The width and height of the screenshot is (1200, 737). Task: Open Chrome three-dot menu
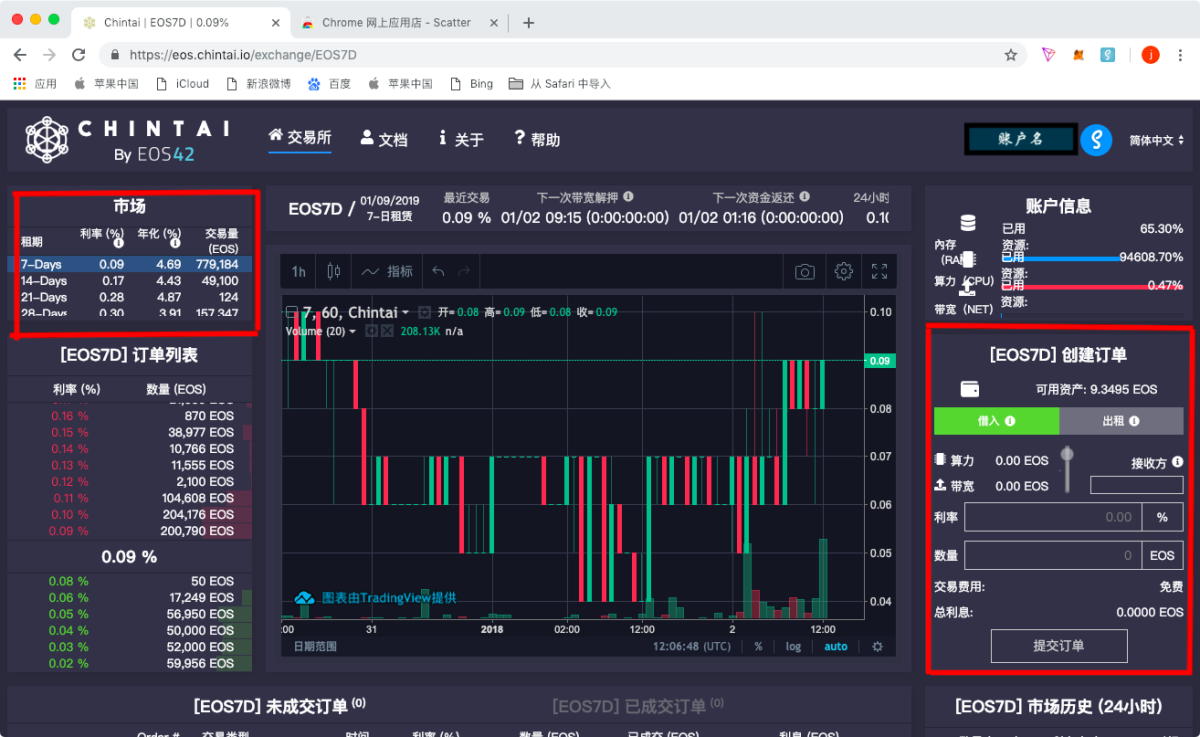pos(1180,55)
